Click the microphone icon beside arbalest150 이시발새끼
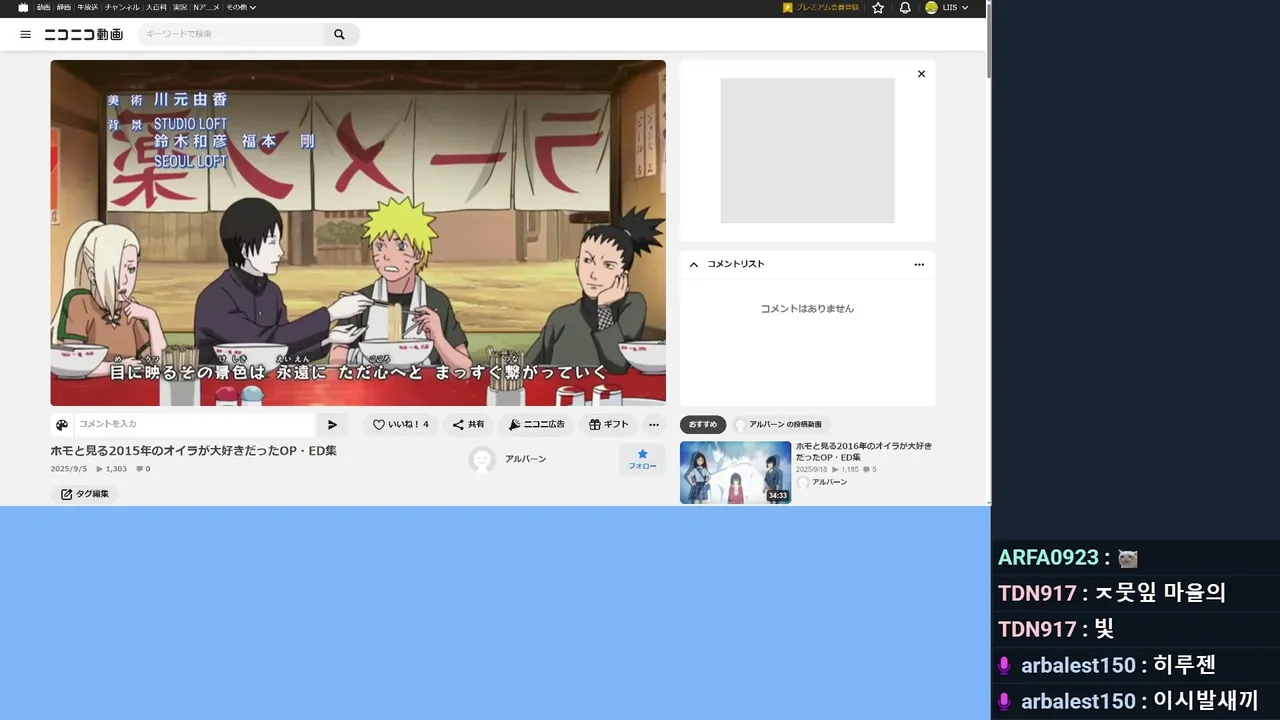The width and height of the screenshot is (1280, 720). (1005, 702)
